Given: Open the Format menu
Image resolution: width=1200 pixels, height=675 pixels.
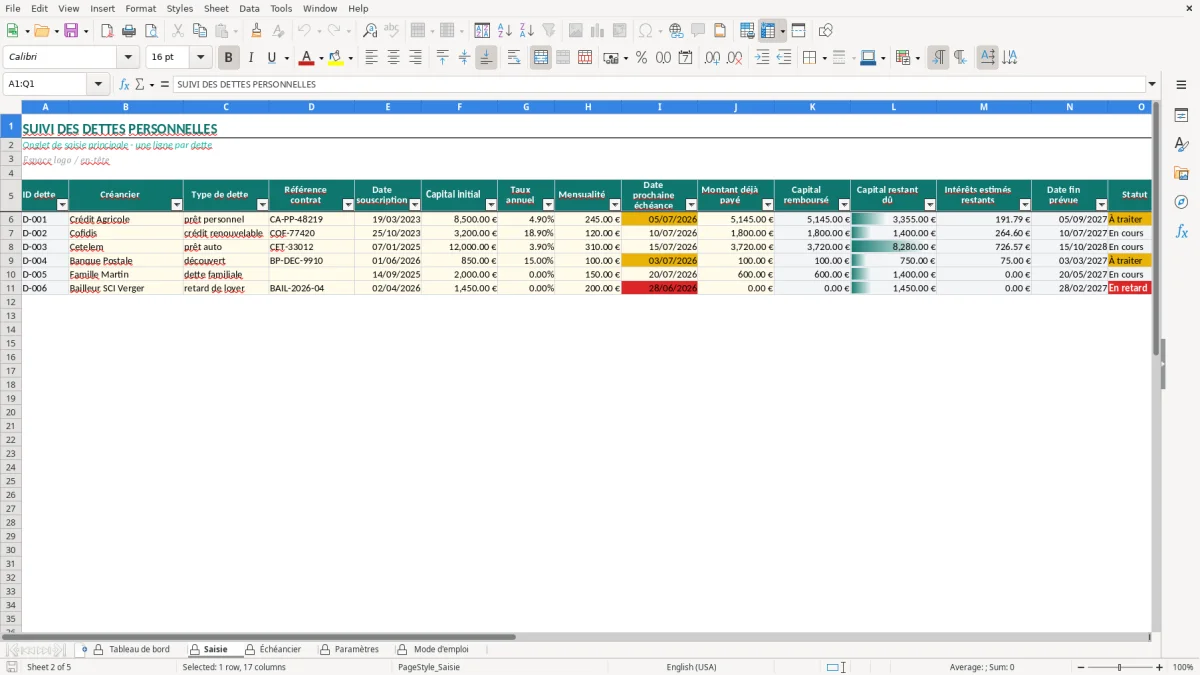Looking at the screenshot, I should (x=140, y=8).
